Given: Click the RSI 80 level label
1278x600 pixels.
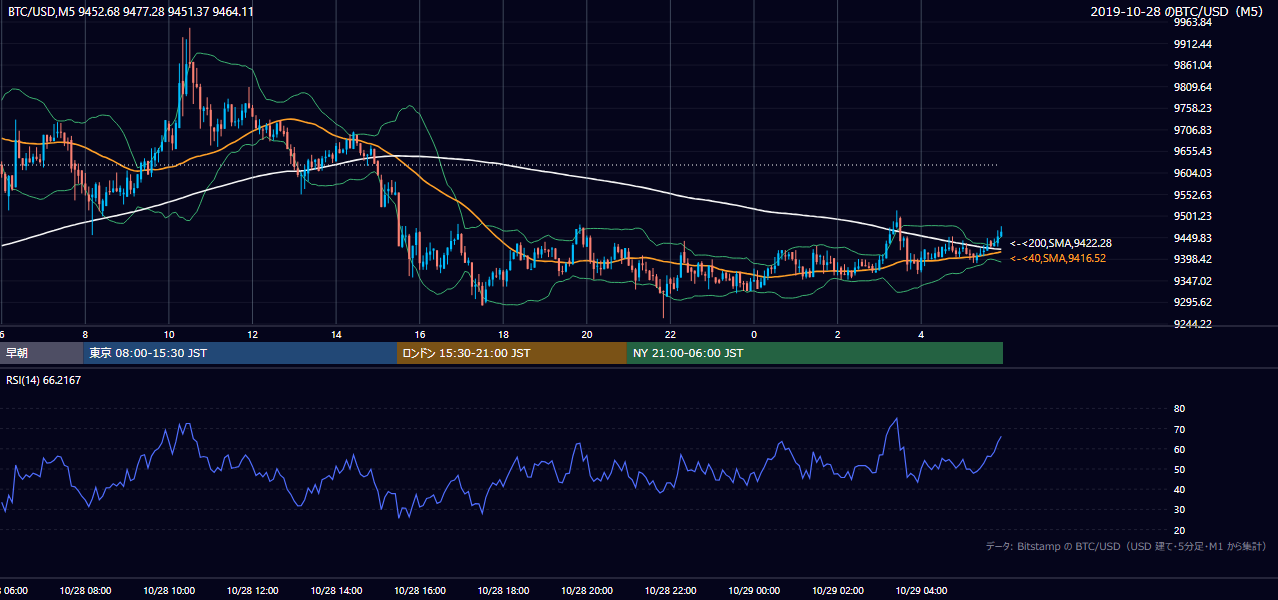Looking at the screenshot, I should tap(1180, 409).
